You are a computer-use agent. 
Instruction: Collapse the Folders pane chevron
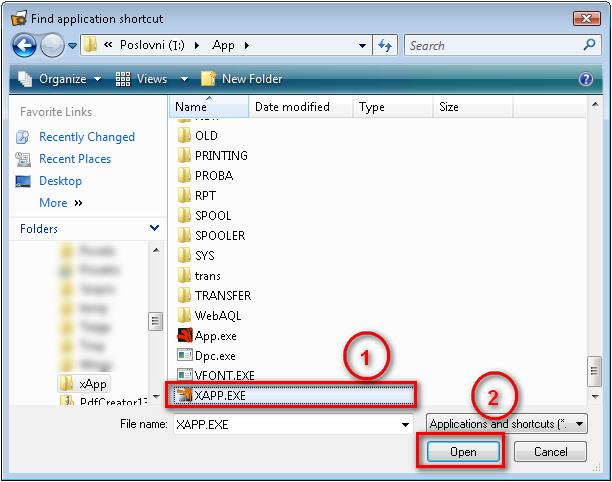(154, 229)
